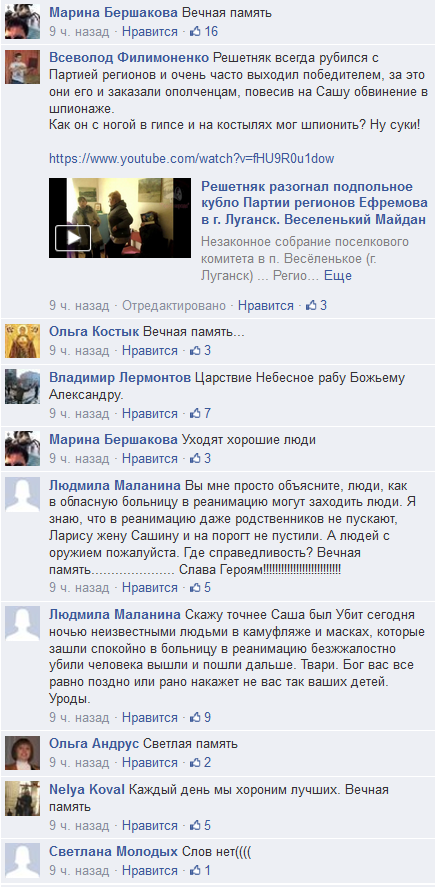This screenshot has width=437, height=887.
Task: Open Всеволод Филимоненко's profile avatar
Action: [23, 67]
